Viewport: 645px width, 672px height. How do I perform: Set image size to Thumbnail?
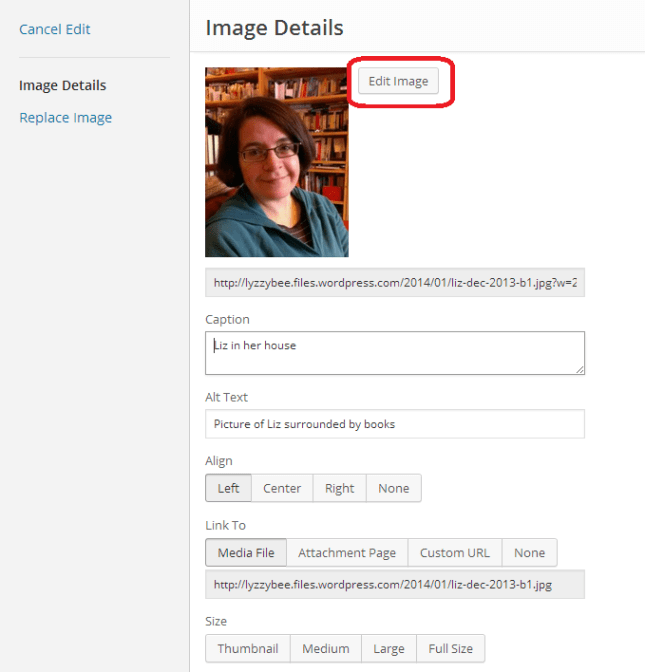point(248,648)
